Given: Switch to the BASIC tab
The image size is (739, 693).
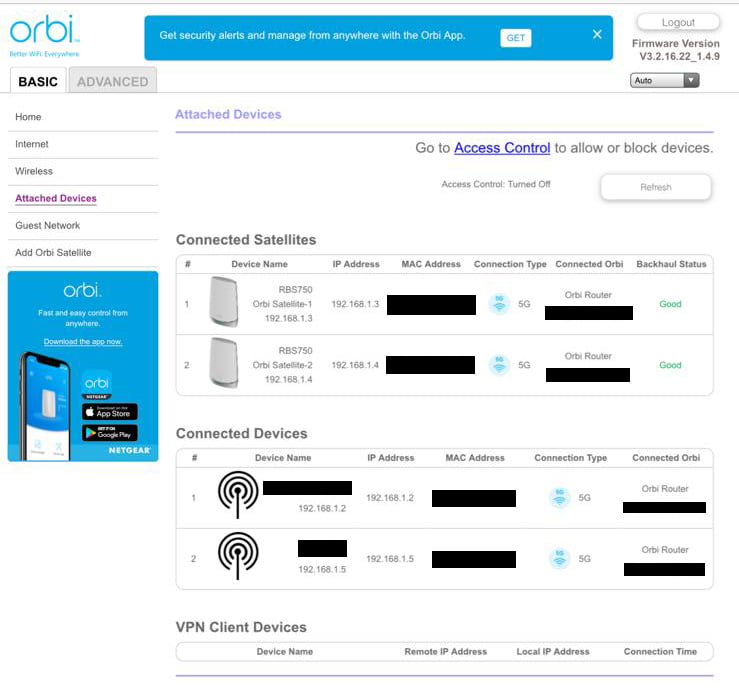Looking at the screenshot, I should (x=38, y=82).
